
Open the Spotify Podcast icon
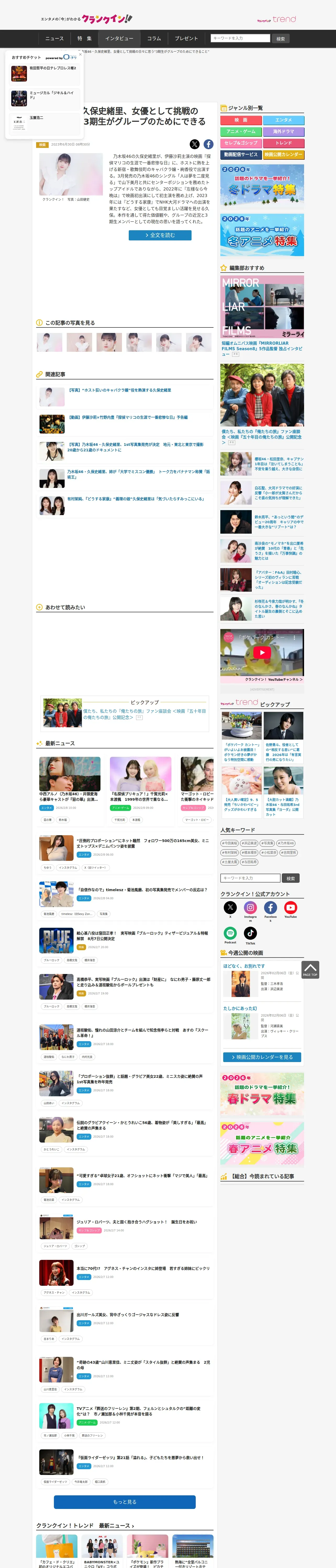[x=230, y=933]
